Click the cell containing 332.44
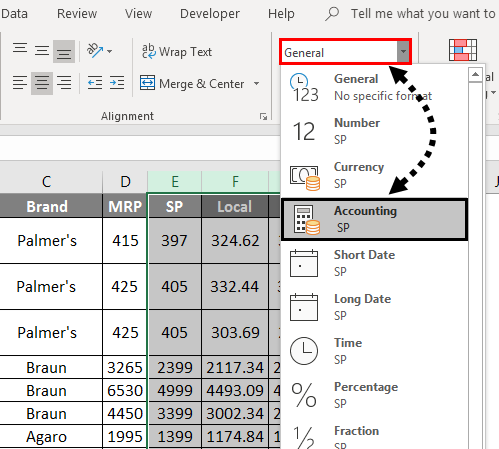Viewport: 499px width, 449px height. tap(235, 287)
